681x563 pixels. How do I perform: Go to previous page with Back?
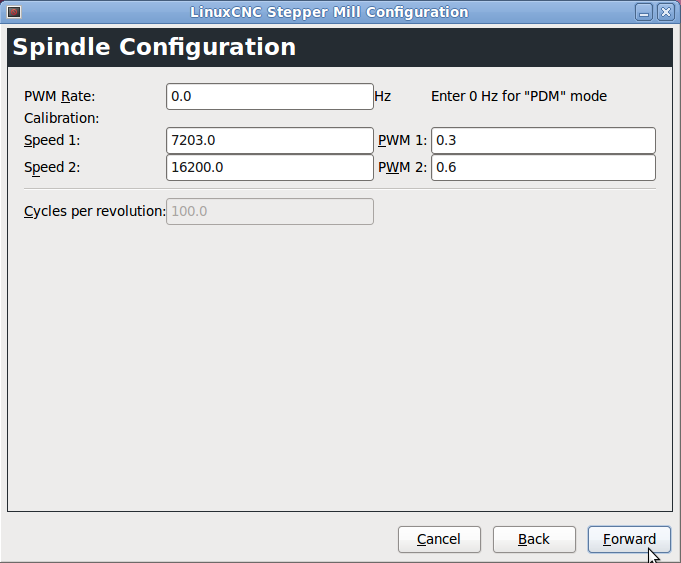[x=534, y=539]
